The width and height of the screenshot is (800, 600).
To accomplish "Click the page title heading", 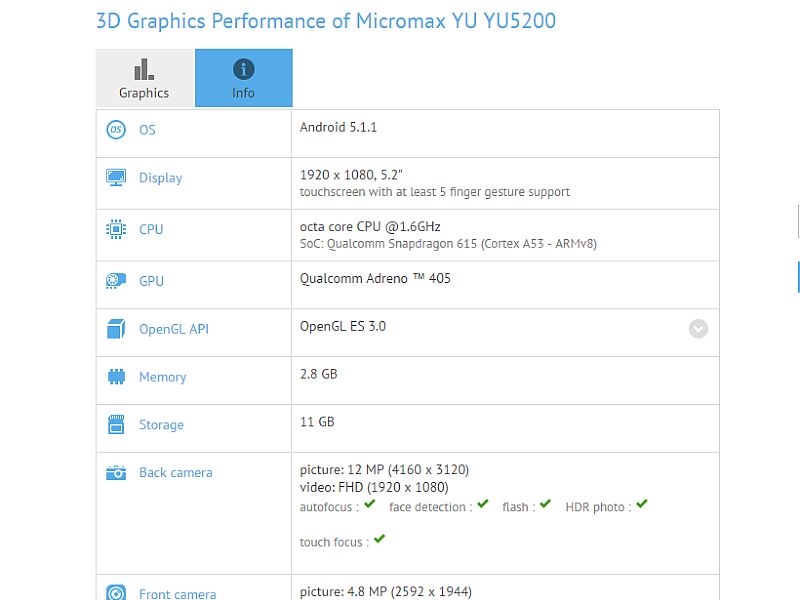I will point(326,21).
